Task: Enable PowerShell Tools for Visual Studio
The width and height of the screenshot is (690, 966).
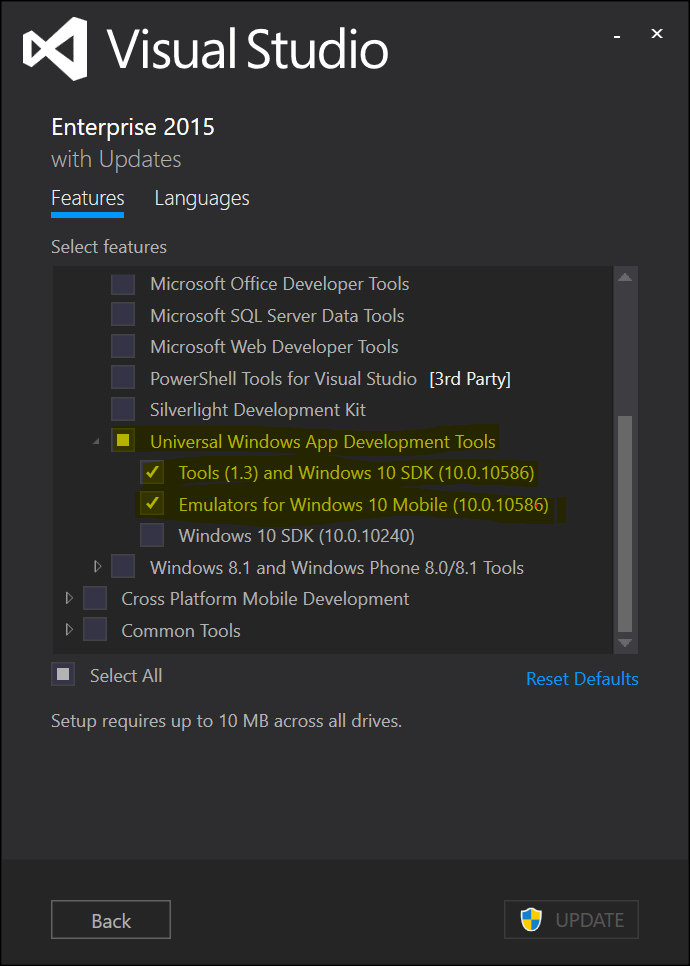Action: tap(123, 378)
